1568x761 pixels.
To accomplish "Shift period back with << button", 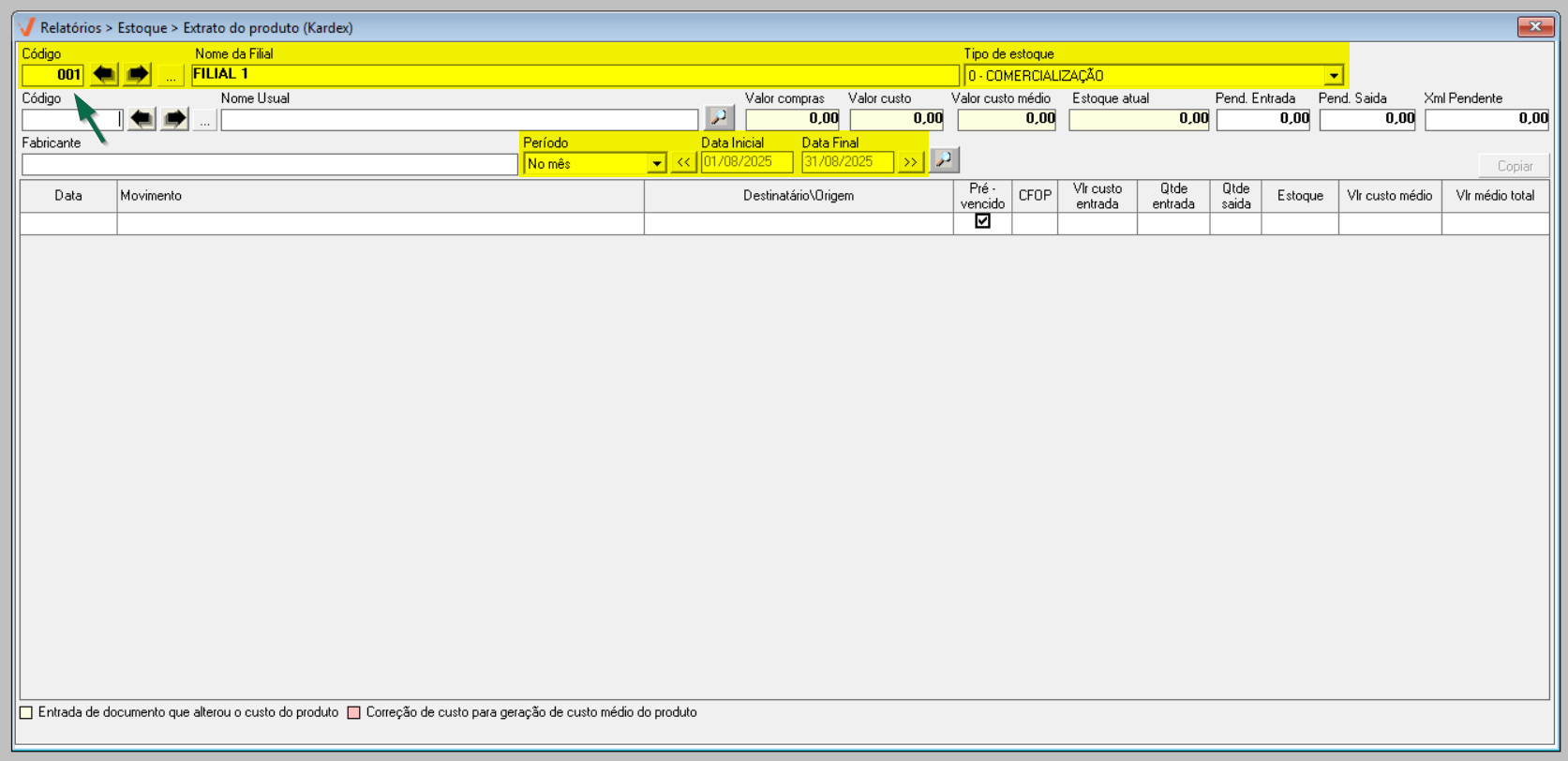I will coord(683,163).
